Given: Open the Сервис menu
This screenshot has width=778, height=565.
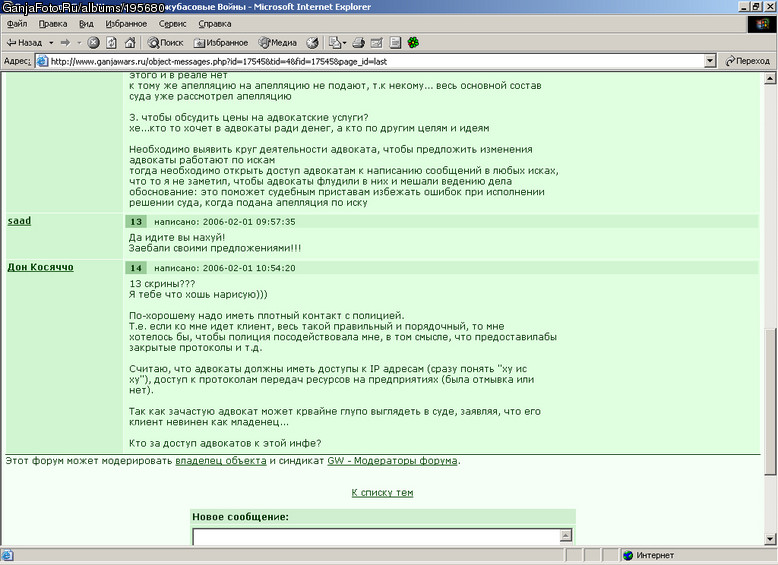Looking at the screenshot, I should pyautogui.click(x=172, y=24).
